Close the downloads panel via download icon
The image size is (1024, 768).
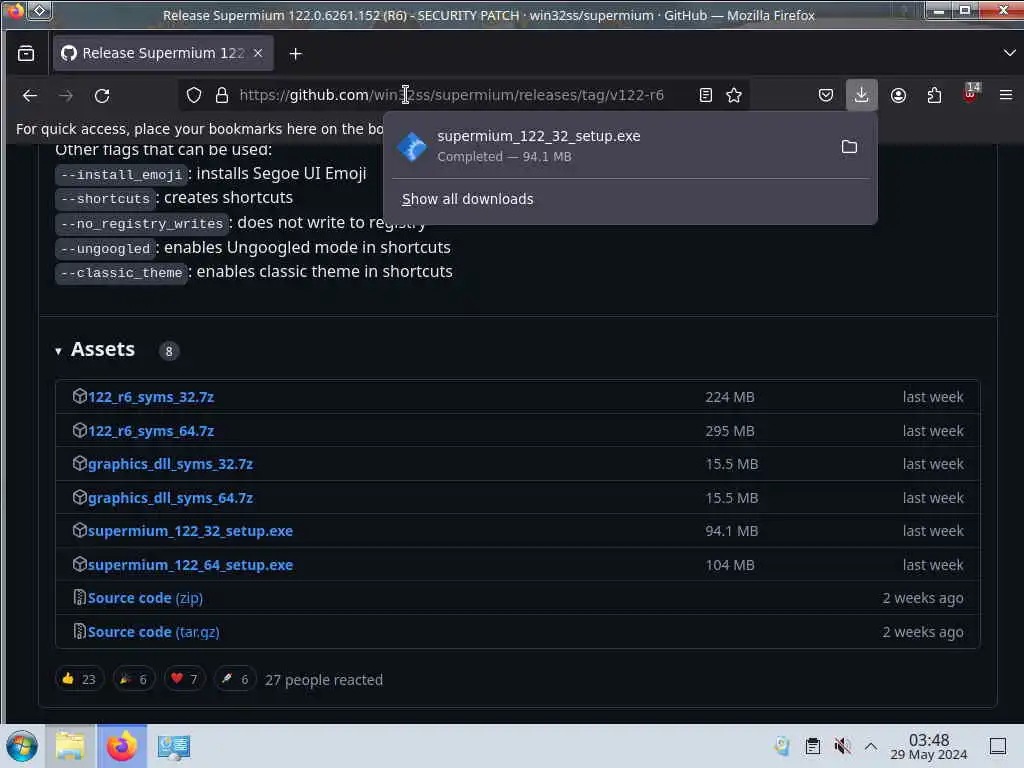[861, 95]
